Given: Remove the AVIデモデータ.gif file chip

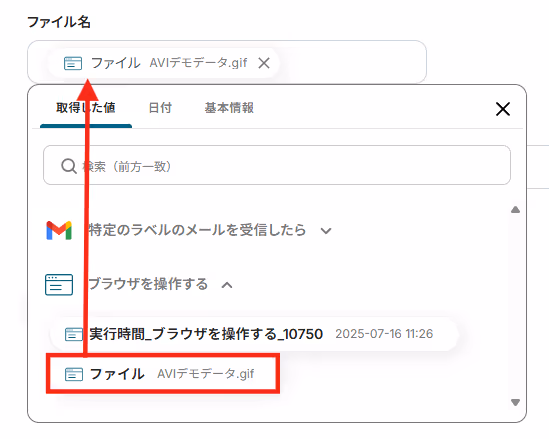Looking at the screenshot, I should click(x=264, y=63).
